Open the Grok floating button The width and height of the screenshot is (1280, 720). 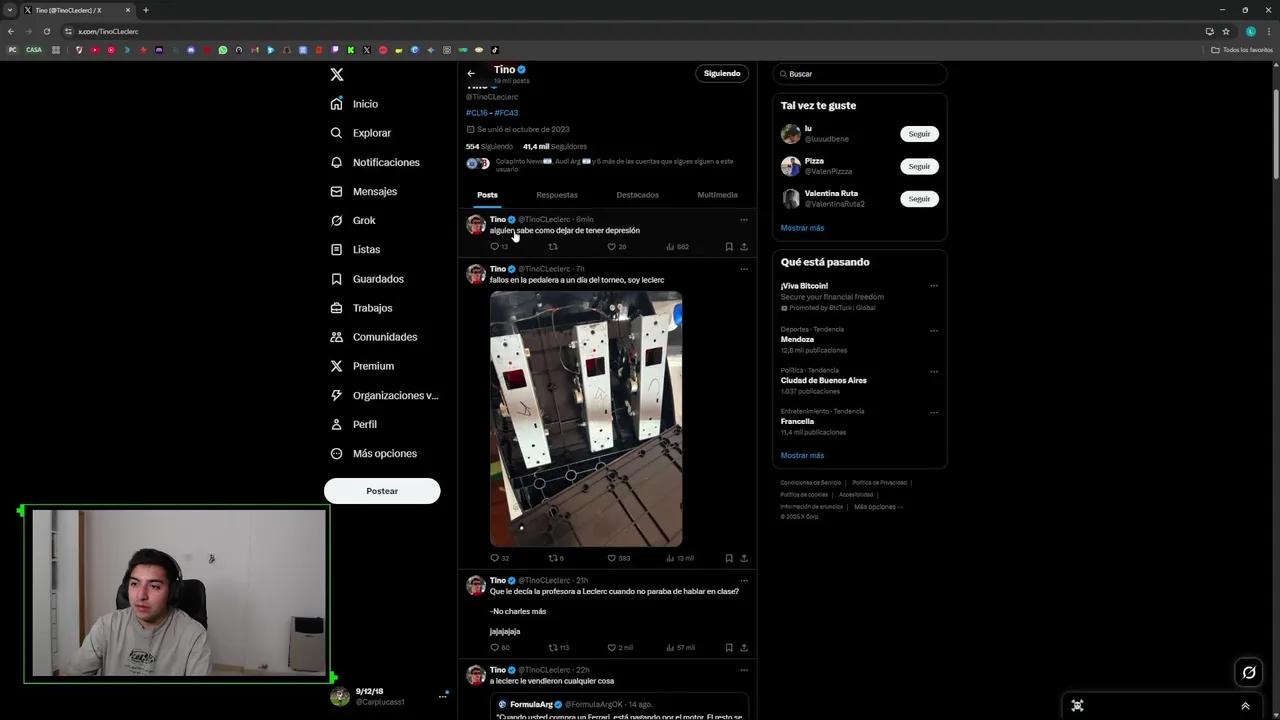click(1249, 673)
